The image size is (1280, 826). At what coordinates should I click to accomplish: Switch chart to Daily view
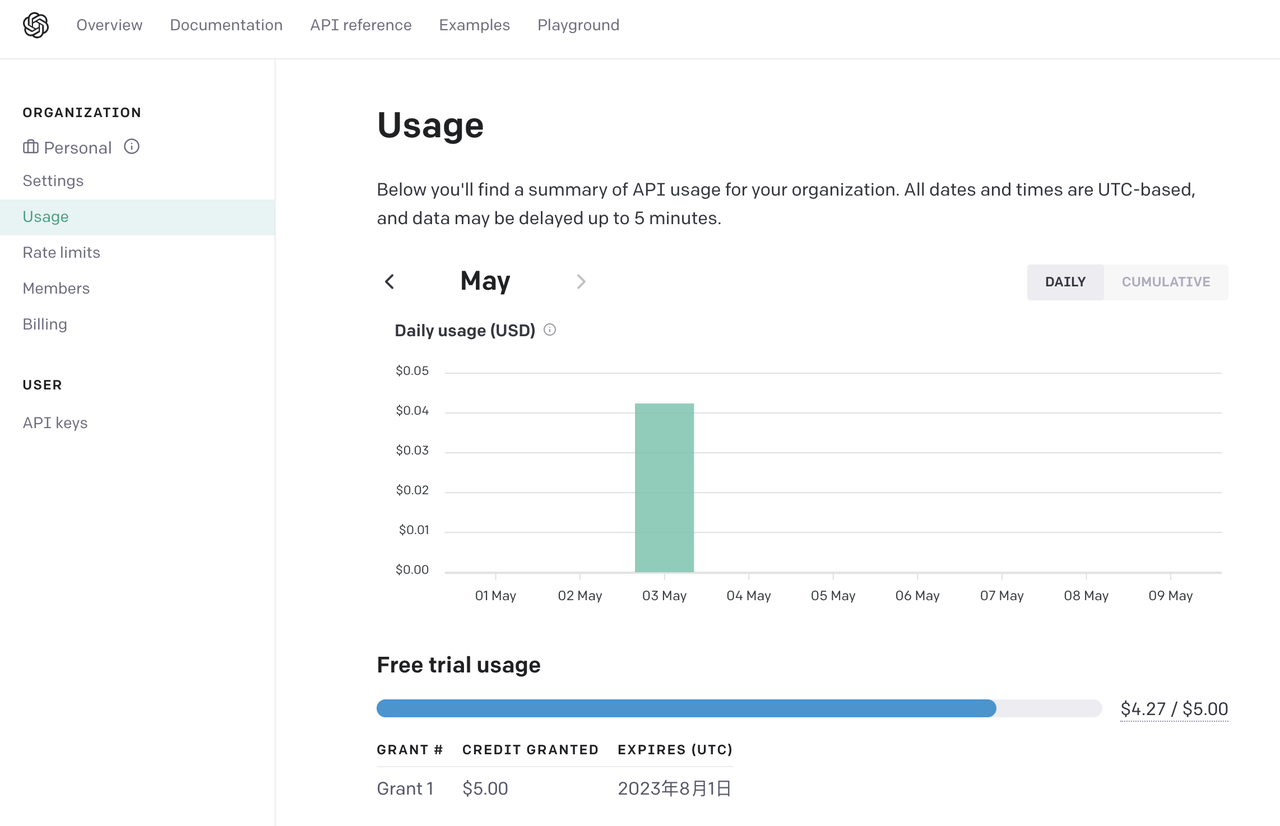[1065, 282]
